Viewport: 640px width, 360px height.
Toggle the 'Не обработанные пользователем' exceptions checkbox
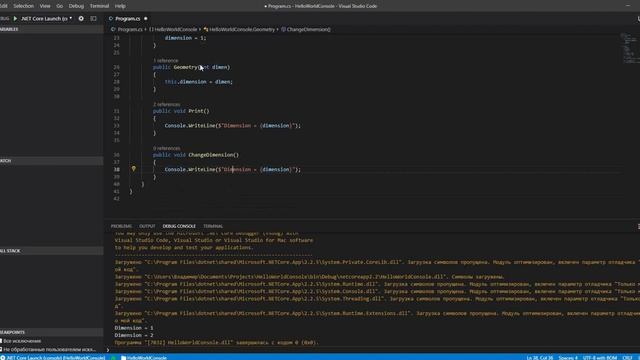pos(1,349)
